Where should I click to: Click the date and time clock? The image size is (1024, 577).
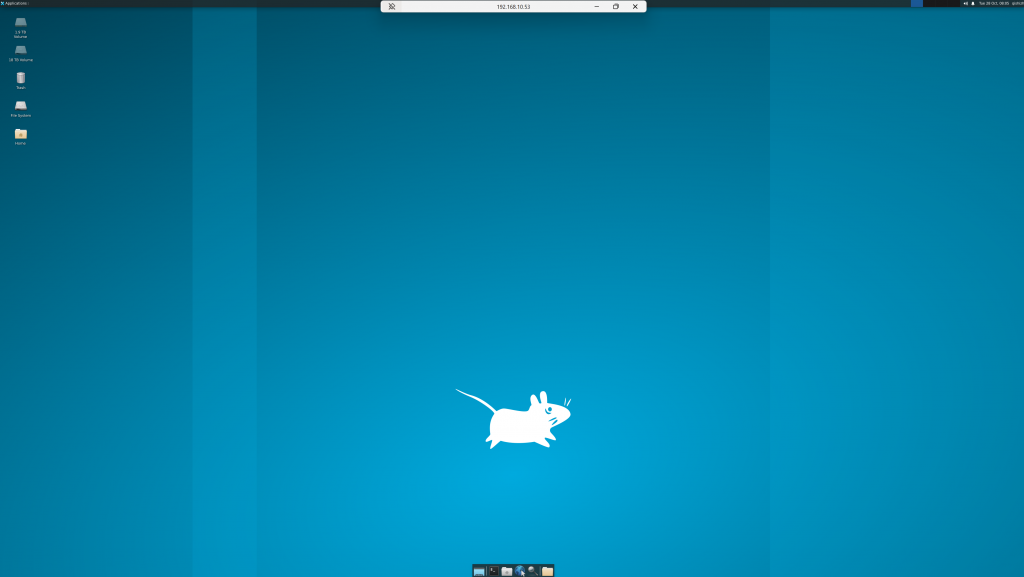(994, 3)
